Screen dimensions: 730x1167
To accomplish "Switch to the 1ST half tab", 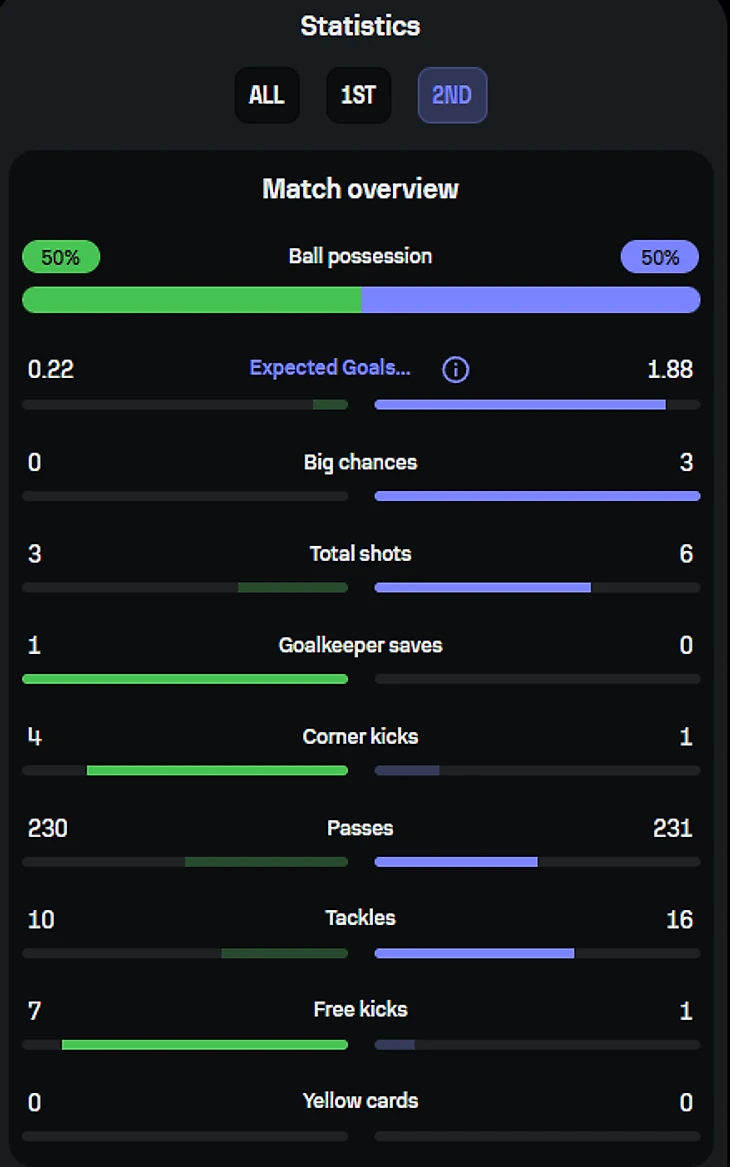I will (x=359, y=95).
